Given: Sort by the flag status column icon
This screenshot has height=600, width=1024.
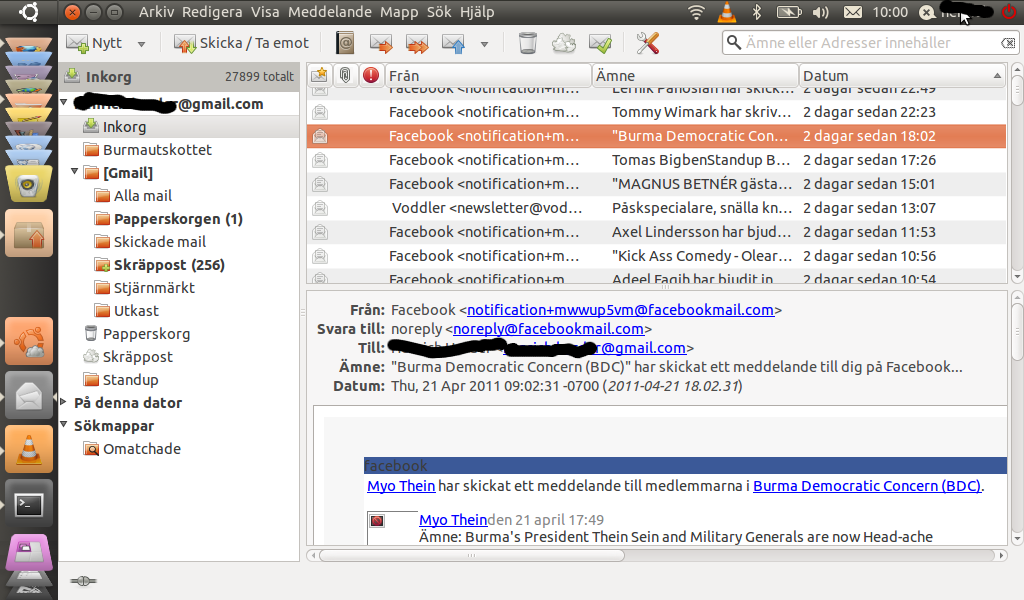Looking at the screenshot, I should click(x=319, y=76).
